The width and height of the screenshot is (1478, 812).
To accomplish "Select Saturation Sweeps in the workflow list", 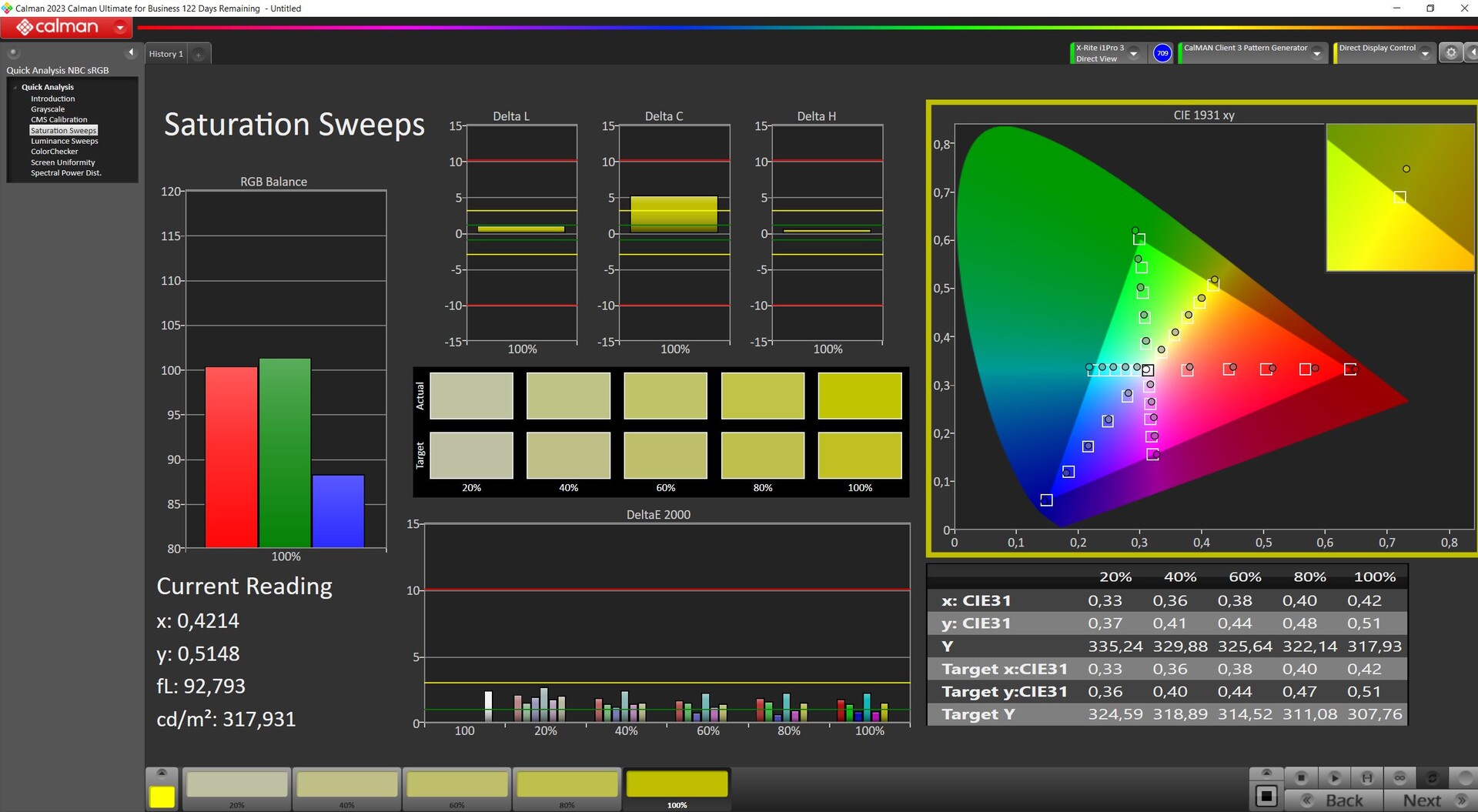I will [64, 130].
